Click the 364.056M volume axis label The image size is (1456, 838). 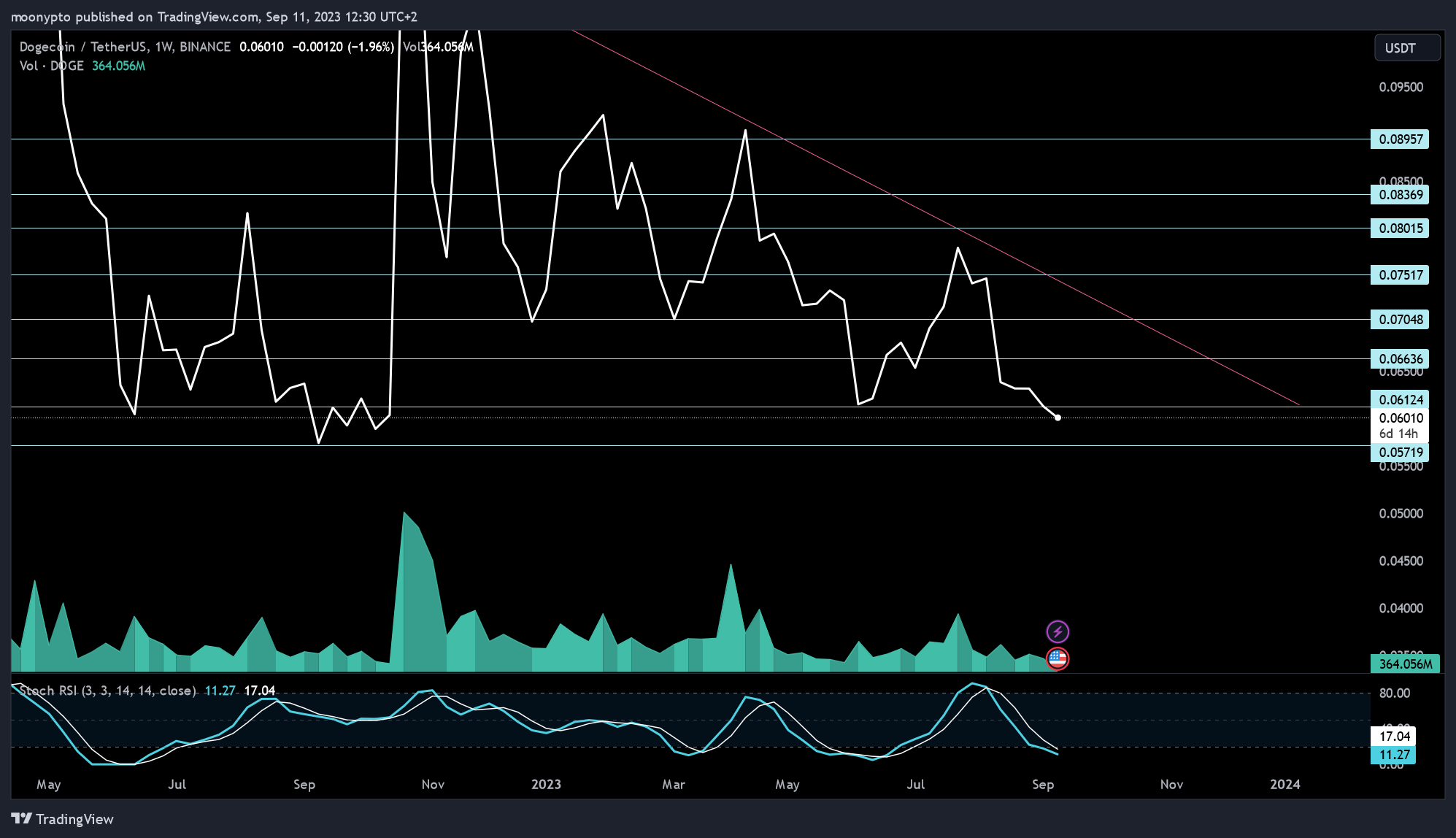1406,664
